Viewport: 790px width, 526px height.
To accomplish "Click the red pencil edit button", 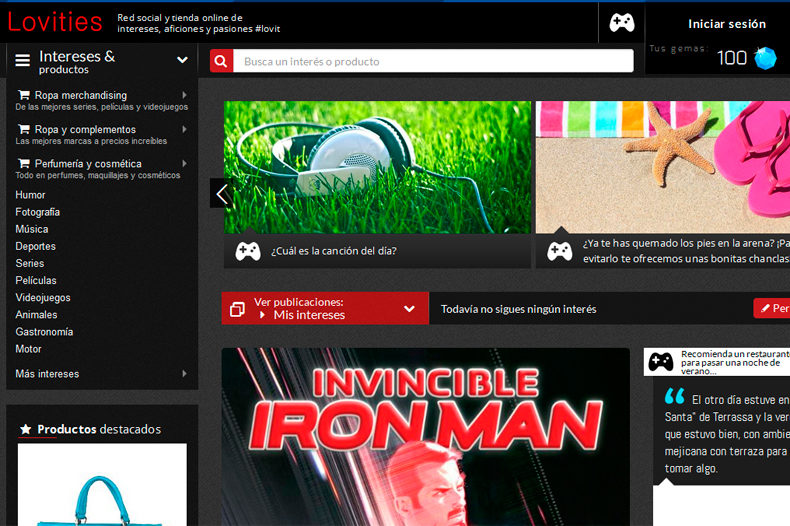I will coord(772,308).
